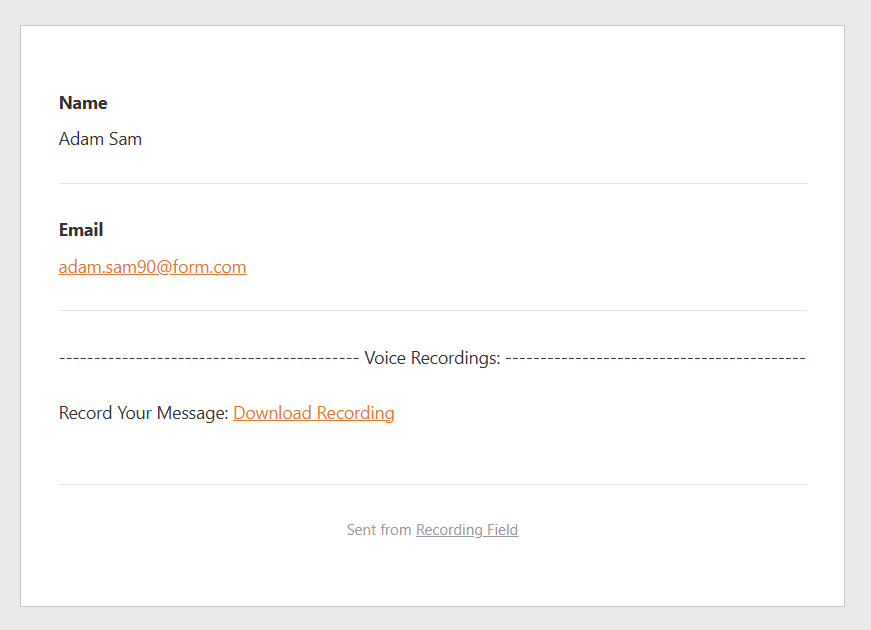
Task: Click the word Download in the recording link
Action: pos(272,413)
